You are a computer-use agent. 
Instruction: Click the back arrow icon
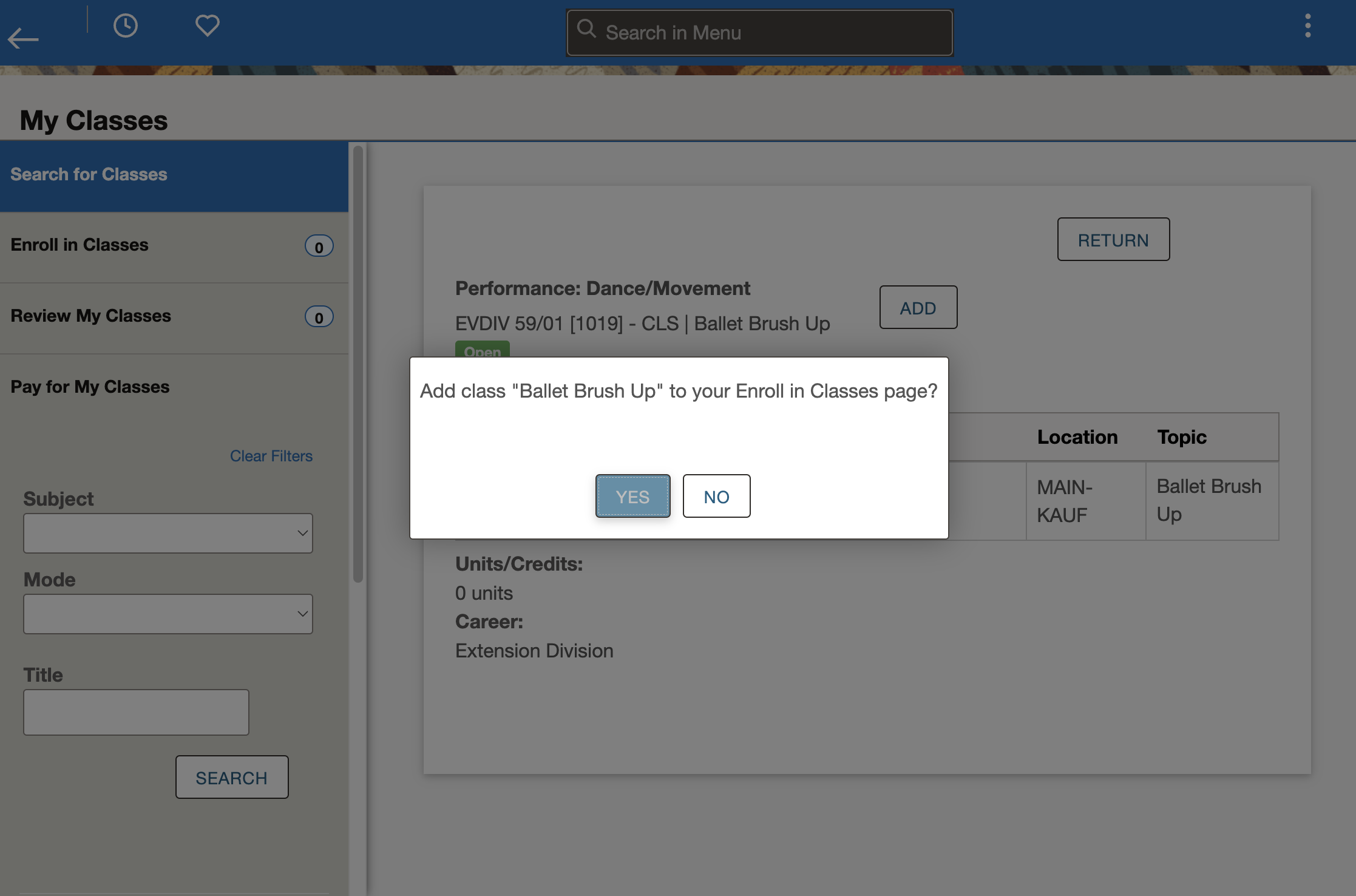point(23,39)
